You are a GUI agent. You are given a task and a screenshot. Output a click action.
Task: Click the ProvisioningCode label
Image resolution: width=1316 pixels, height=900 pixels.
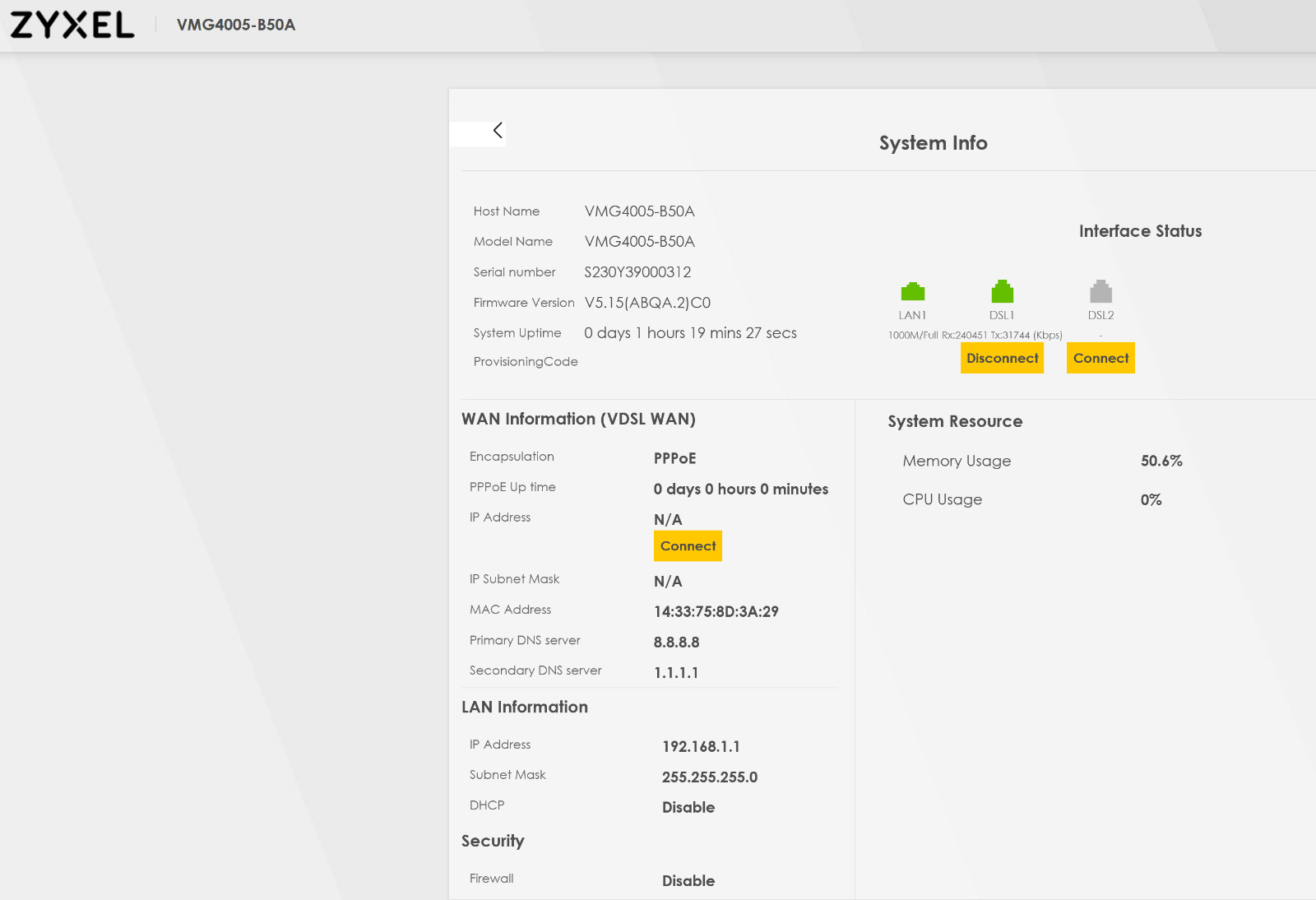(x=526, y=362)
